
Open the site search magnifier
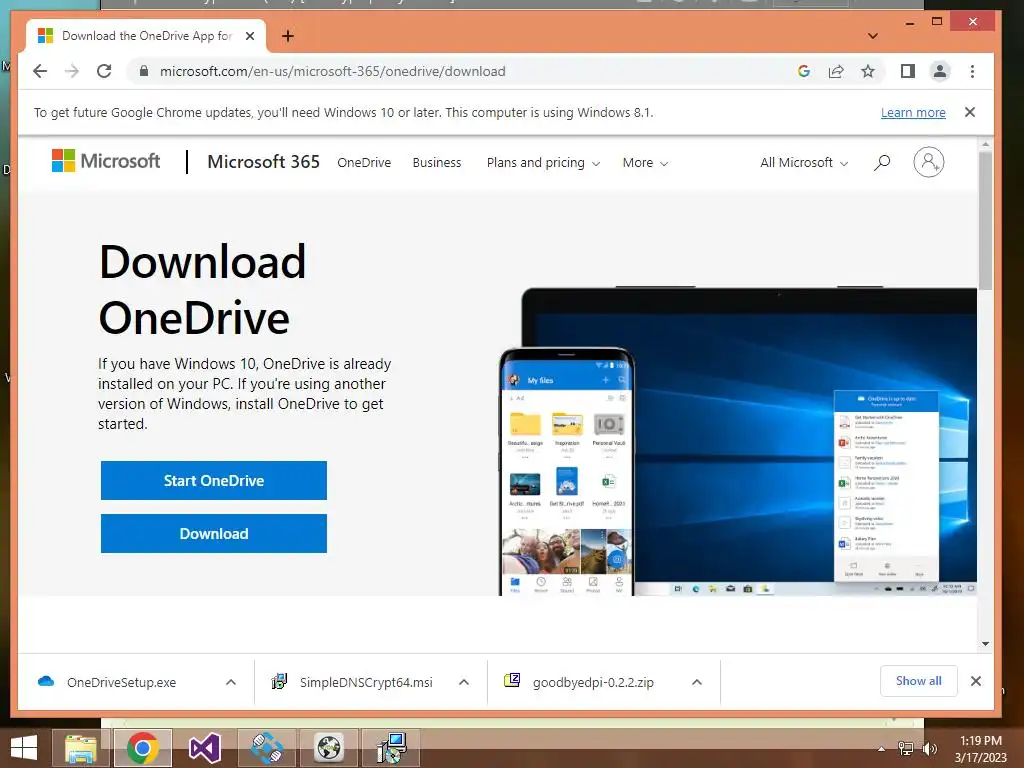click(x=882, y=162)
